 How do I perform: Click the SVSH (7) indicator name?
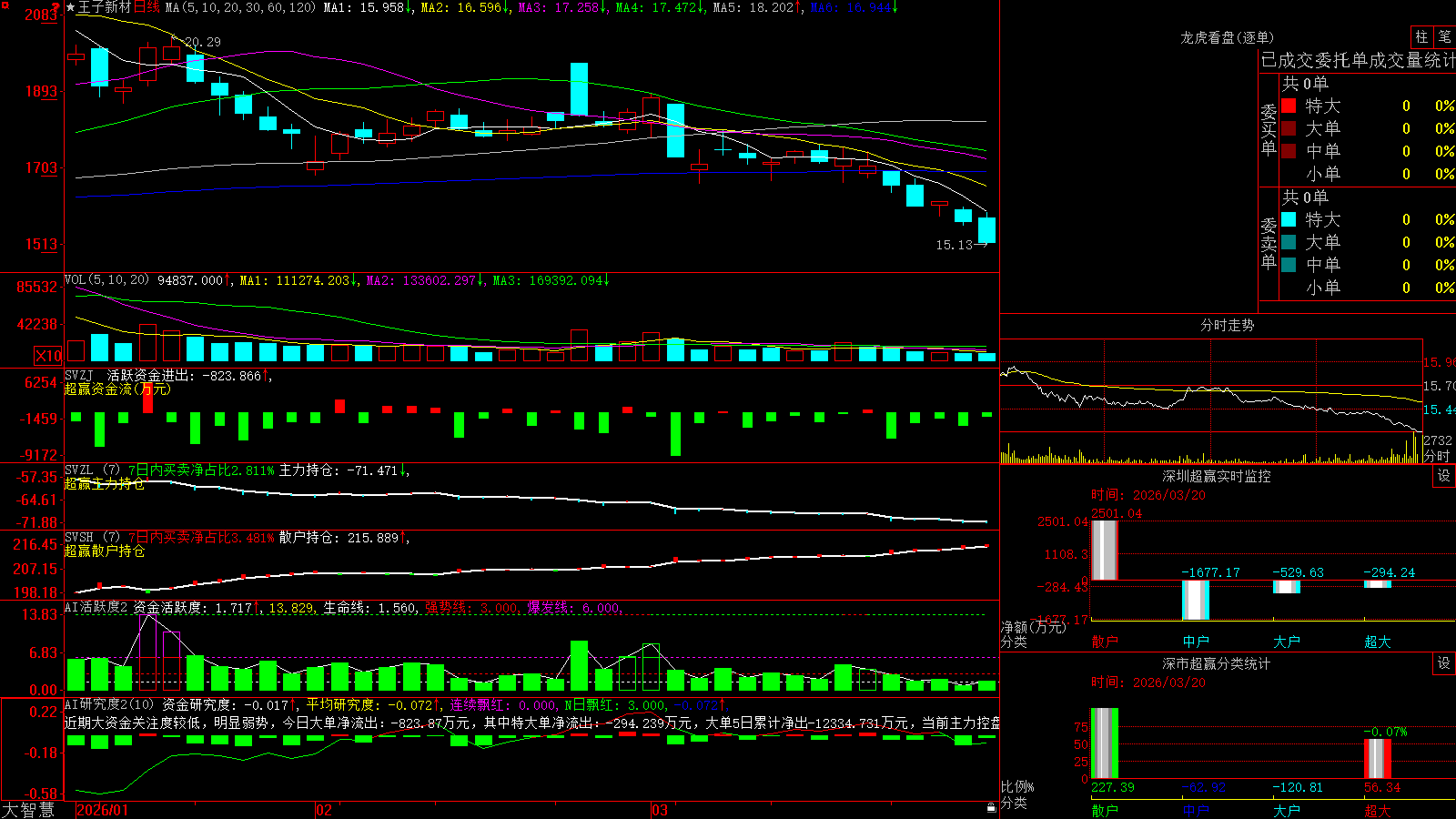coord(92,537)
